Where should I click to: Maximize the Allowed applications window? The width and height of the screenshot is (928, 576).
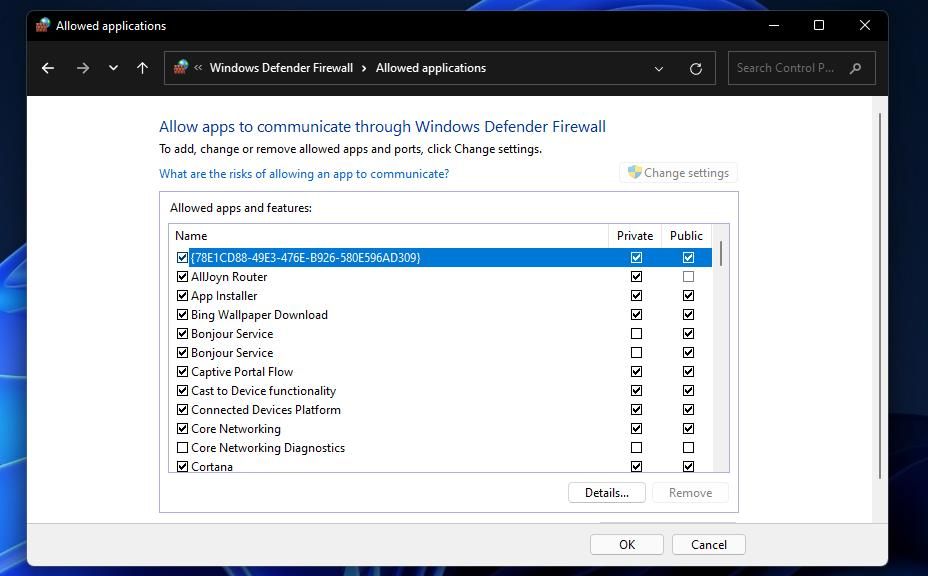819,25
